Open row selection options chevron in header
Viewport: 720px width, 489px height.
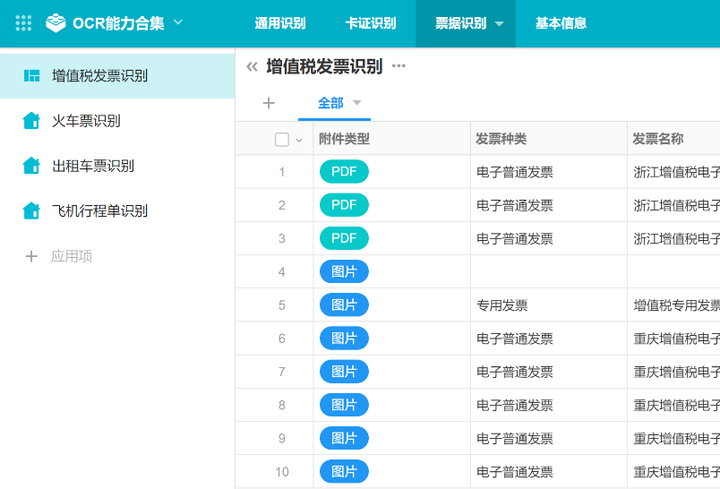(x=299, y=140)
